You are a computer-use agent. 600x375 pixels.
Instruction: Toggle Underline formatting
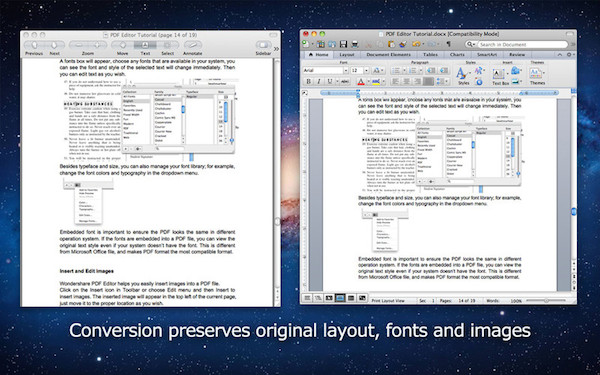coord(329,82)
